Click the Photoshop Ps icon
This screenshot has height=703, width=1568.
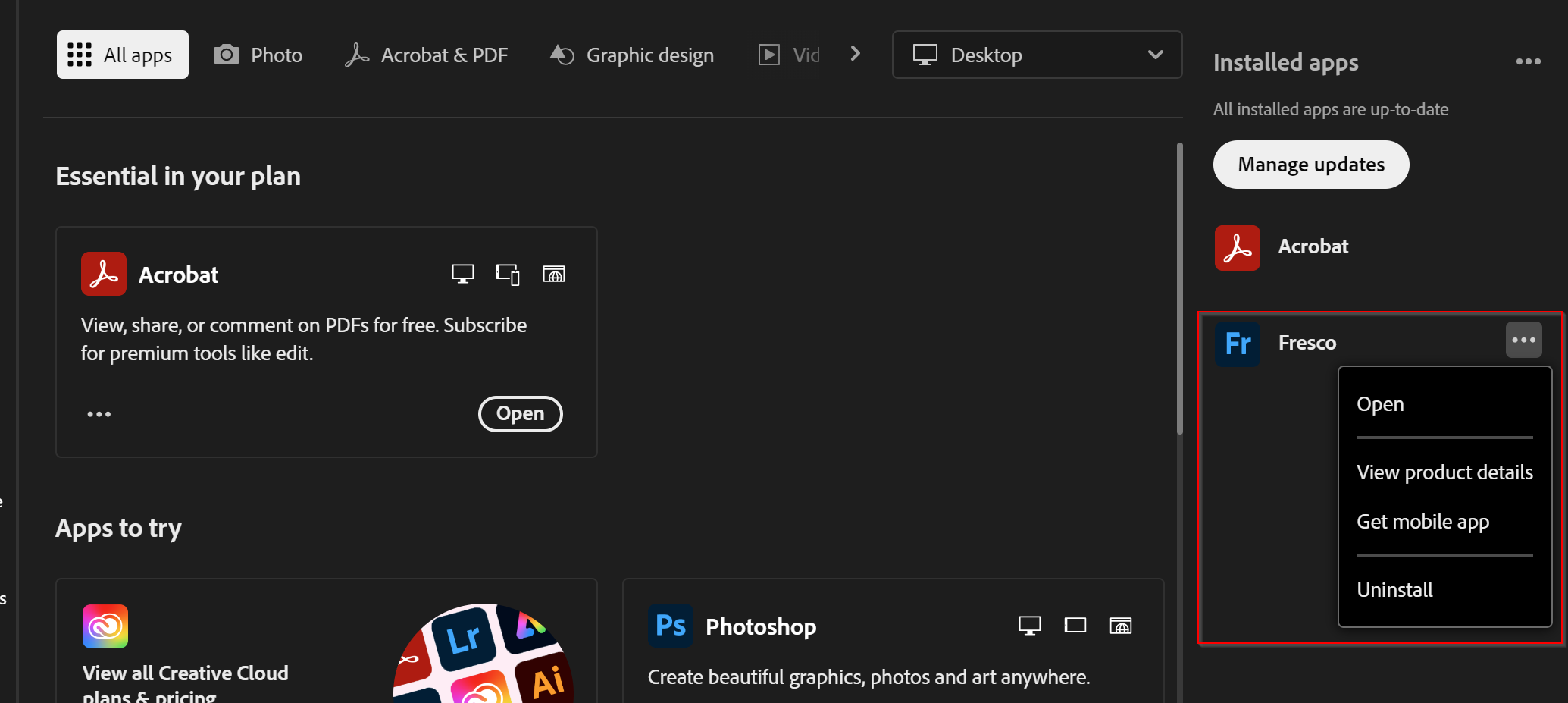pos(670,626)
